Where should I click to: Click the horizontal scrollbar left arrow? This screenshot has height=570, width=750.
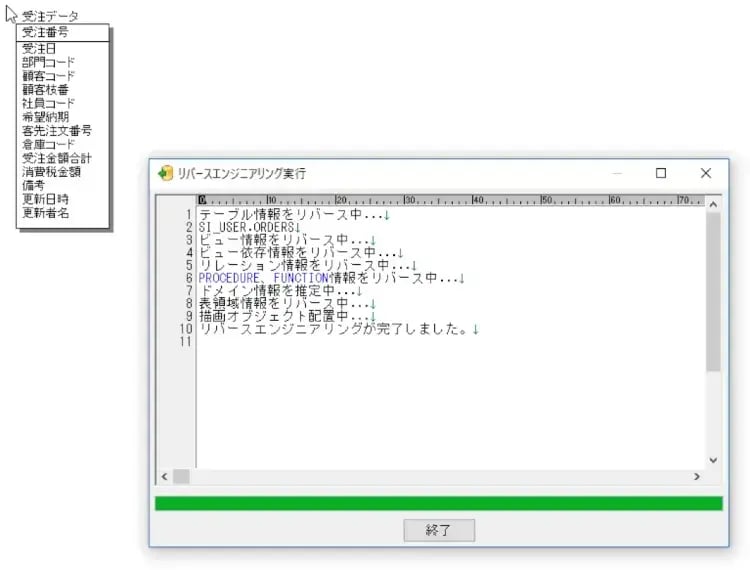coord(164,477)
